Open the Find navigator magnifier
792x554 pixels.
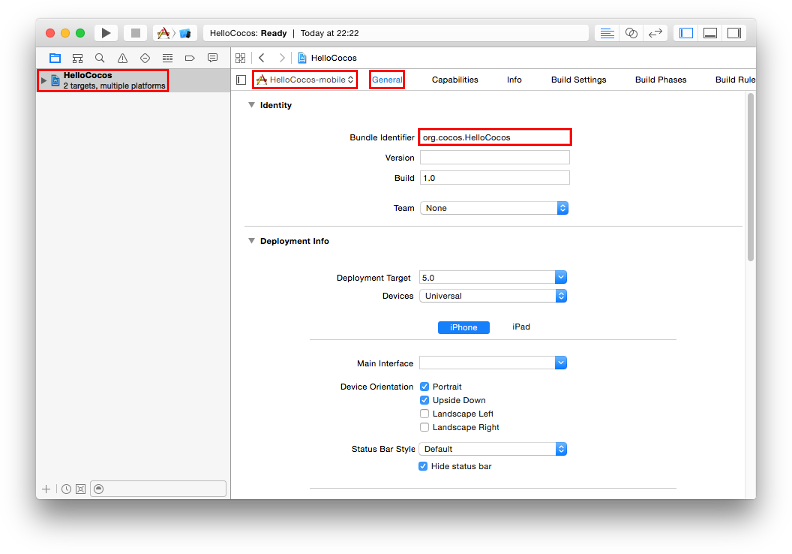coord(100,58)
